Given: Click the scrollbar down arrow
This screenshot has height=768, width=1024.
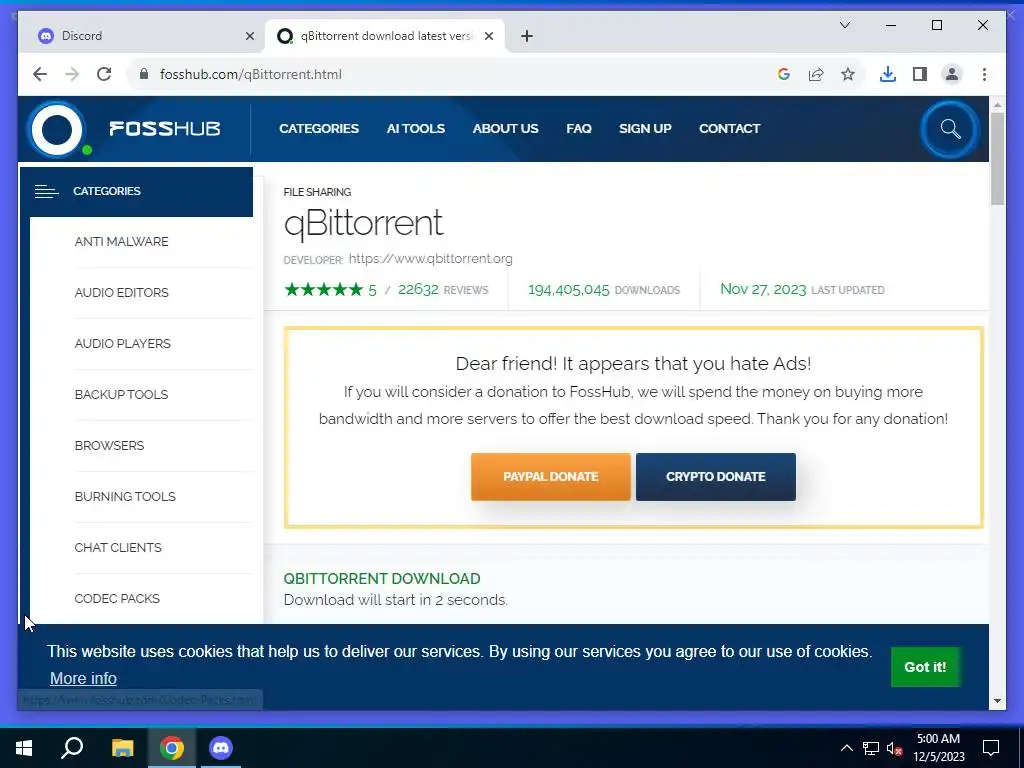Looking at the screenshot, I should click(997, 701).
